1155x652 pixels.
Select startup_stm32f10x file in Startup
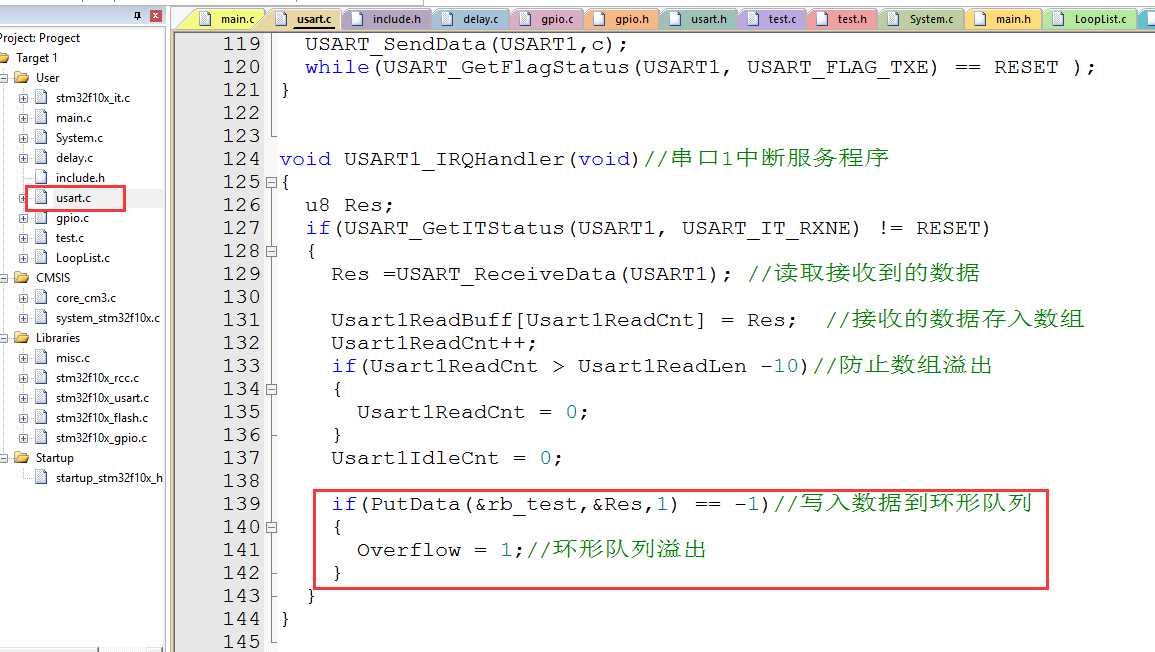(x=109, y=478)
